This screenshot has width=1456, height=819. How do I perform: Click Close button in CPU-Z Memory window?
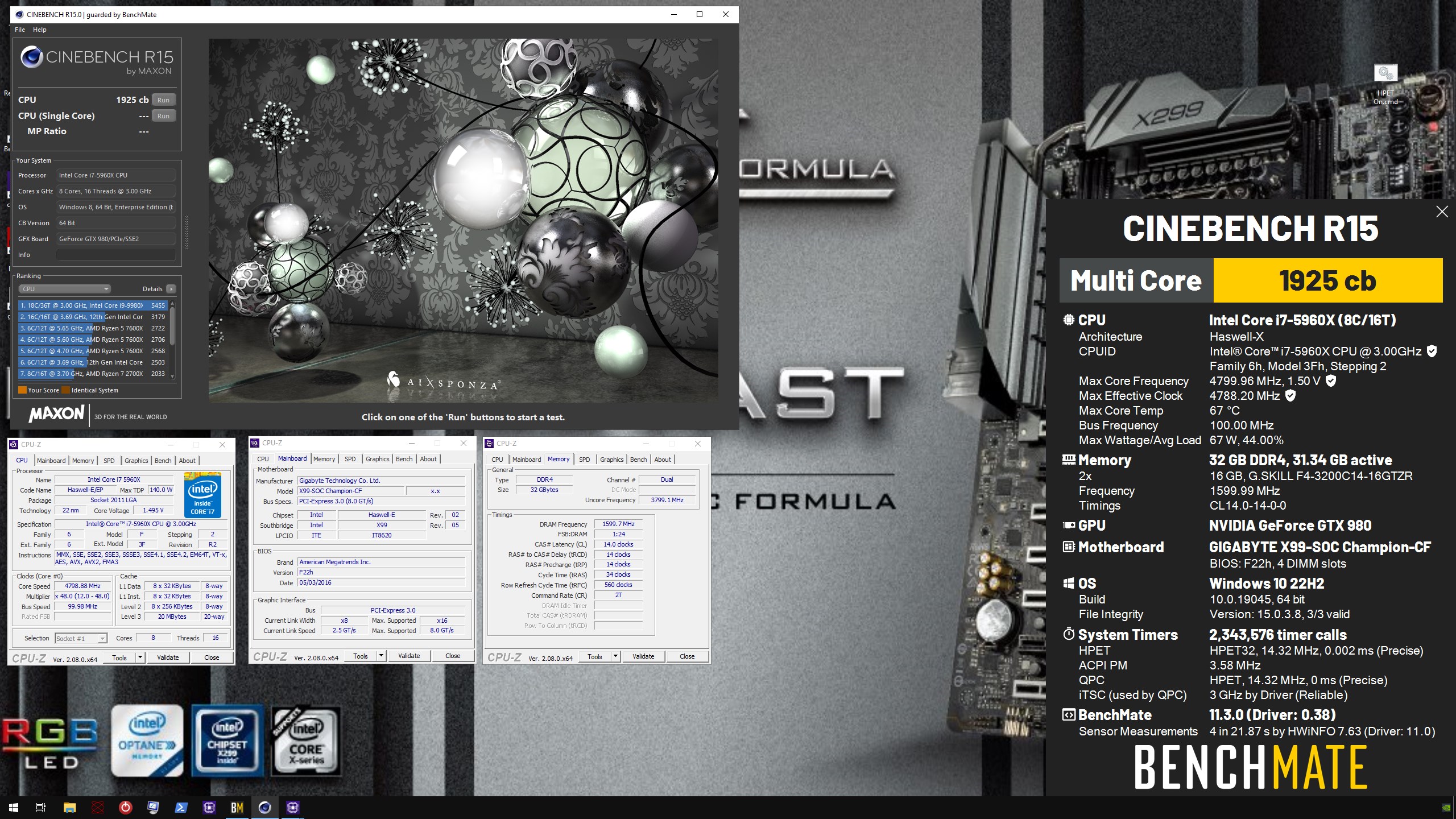[687, 656]
